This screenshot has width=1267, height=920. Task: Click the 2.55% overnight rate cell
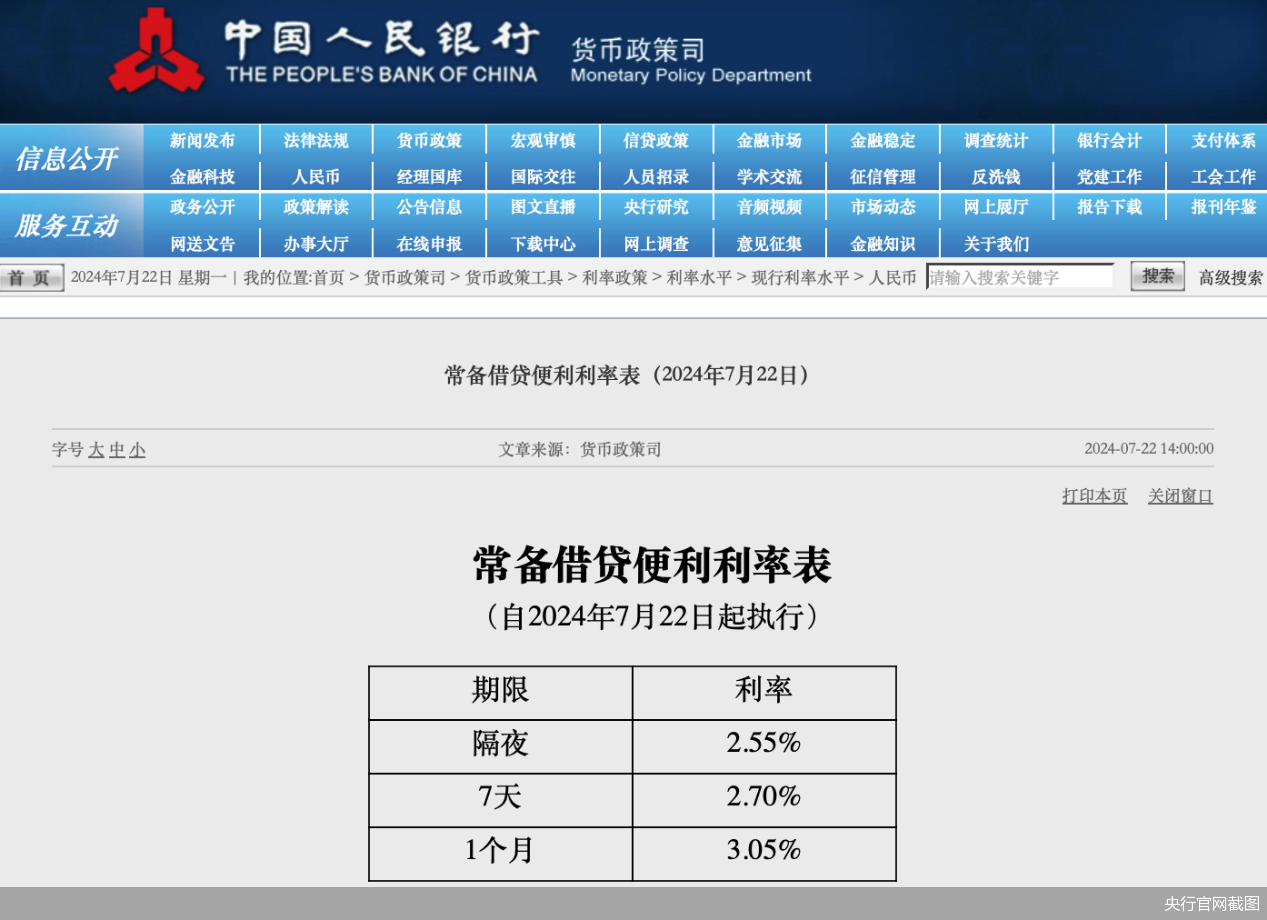coord(764,746)
